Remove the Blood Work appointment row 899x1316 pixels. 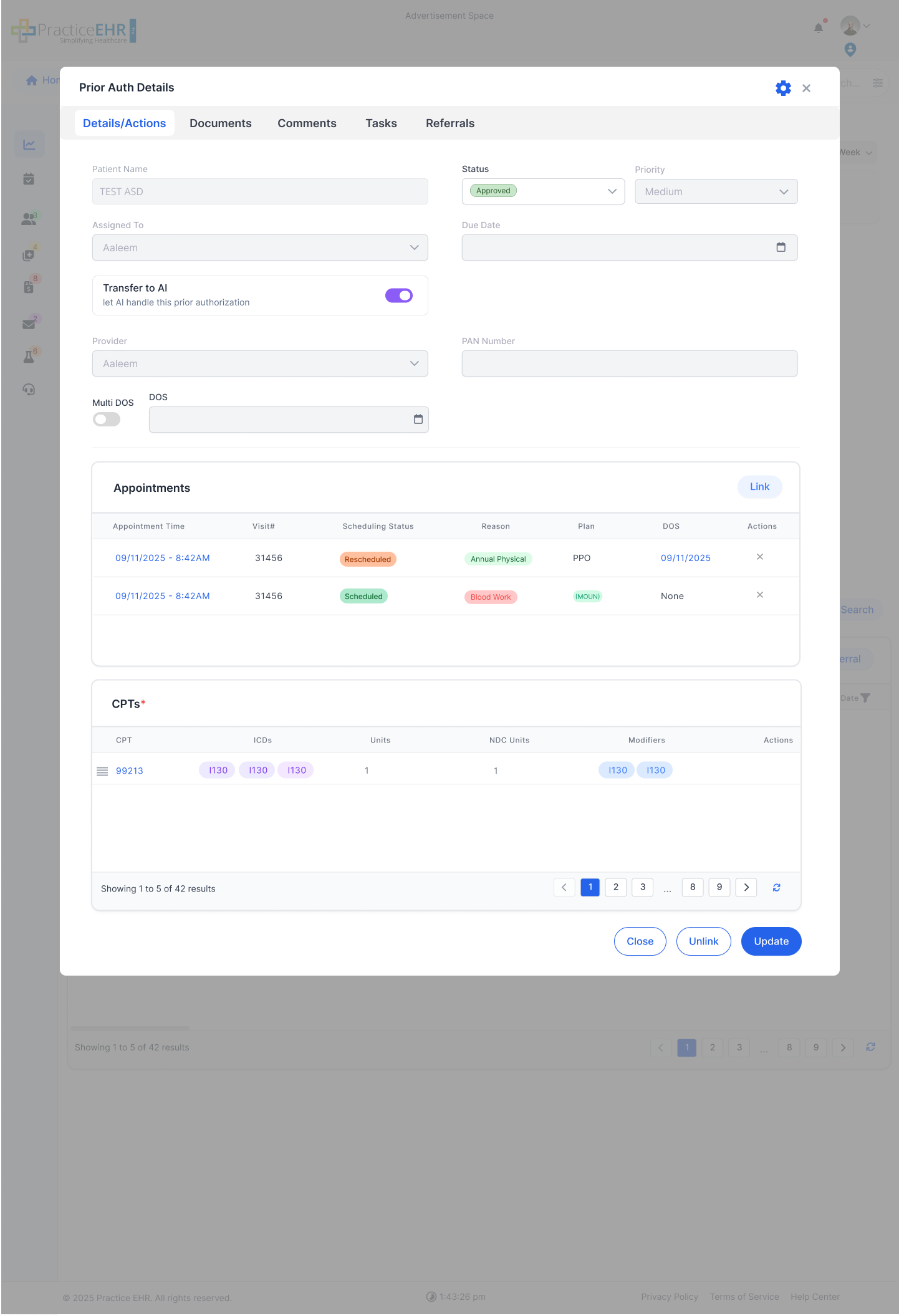(x=759, y=595)
